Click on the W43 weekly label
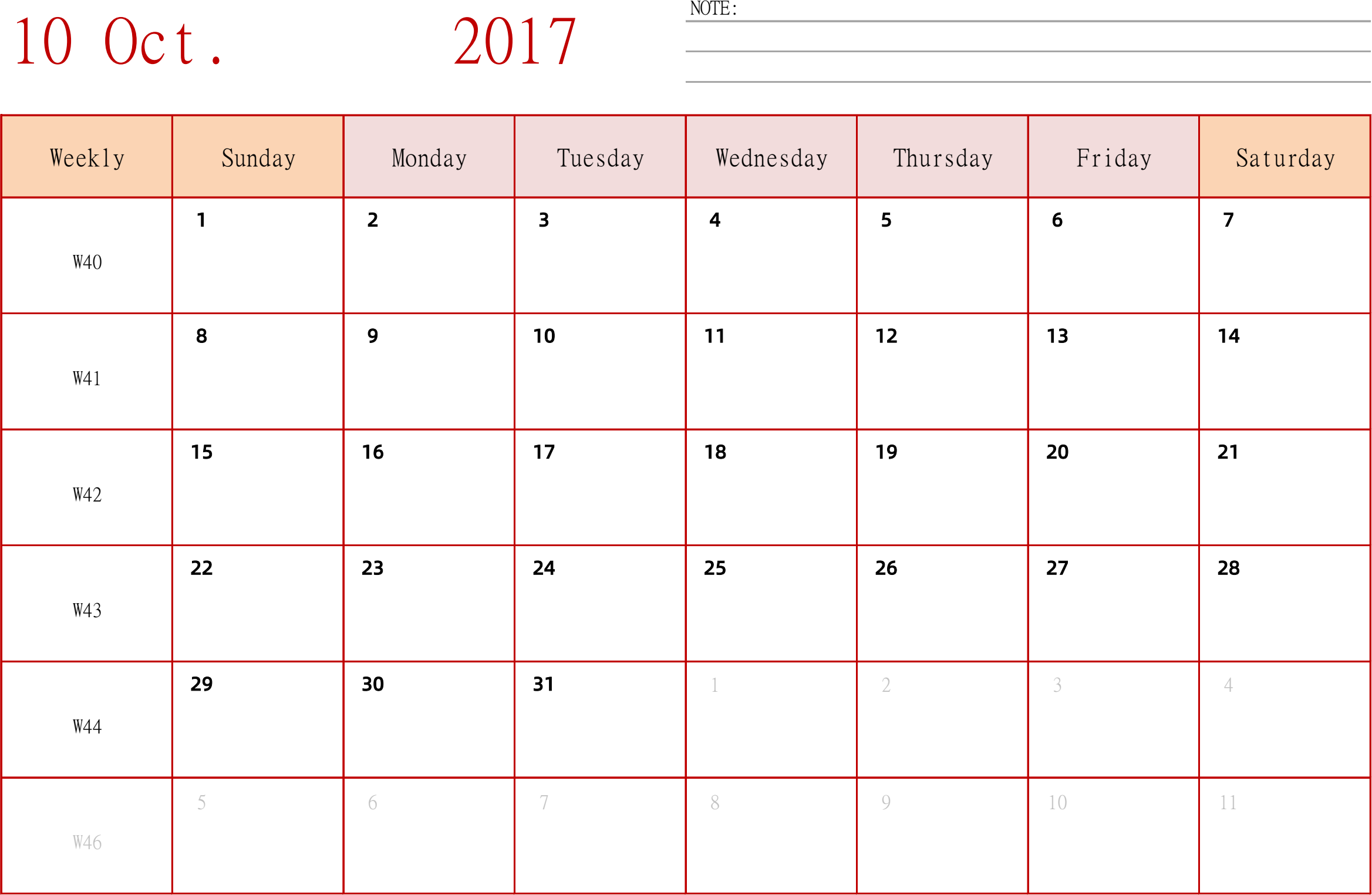This screenshot has width=1372, height=895. (86, 609)
